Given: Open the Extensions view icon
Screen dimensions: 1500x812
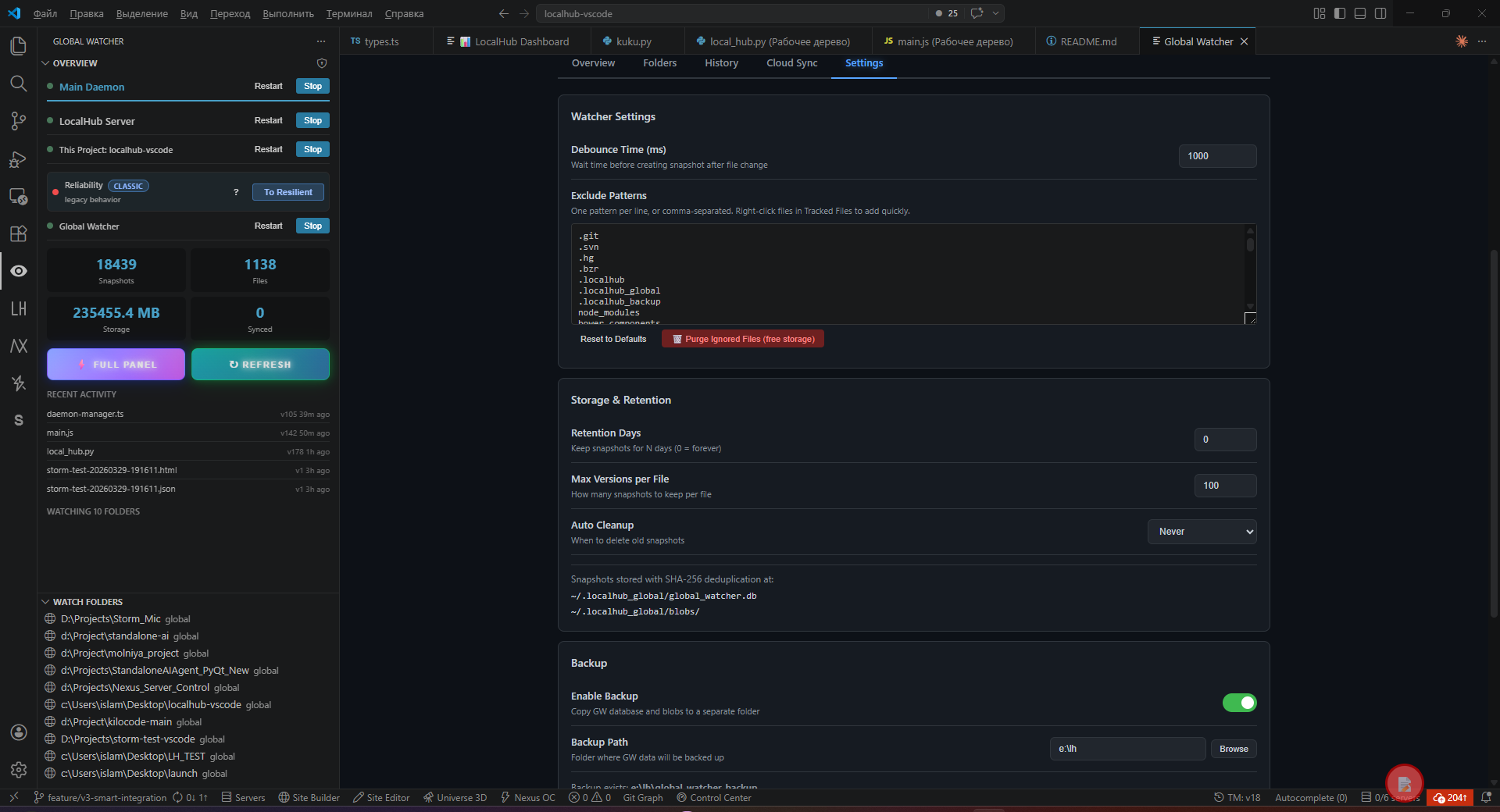Looking at the screenshot, I should pos(18,233).
